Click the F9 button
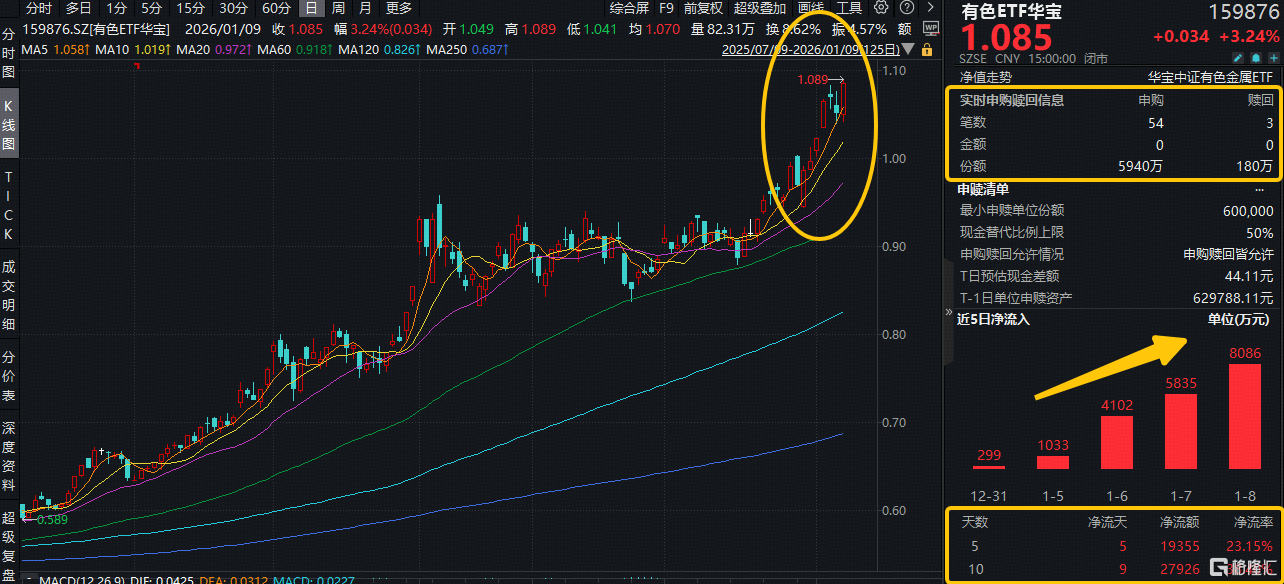The height and width of the screenshot is (584, 1284). pyautogui.click(x=666, y=8)
